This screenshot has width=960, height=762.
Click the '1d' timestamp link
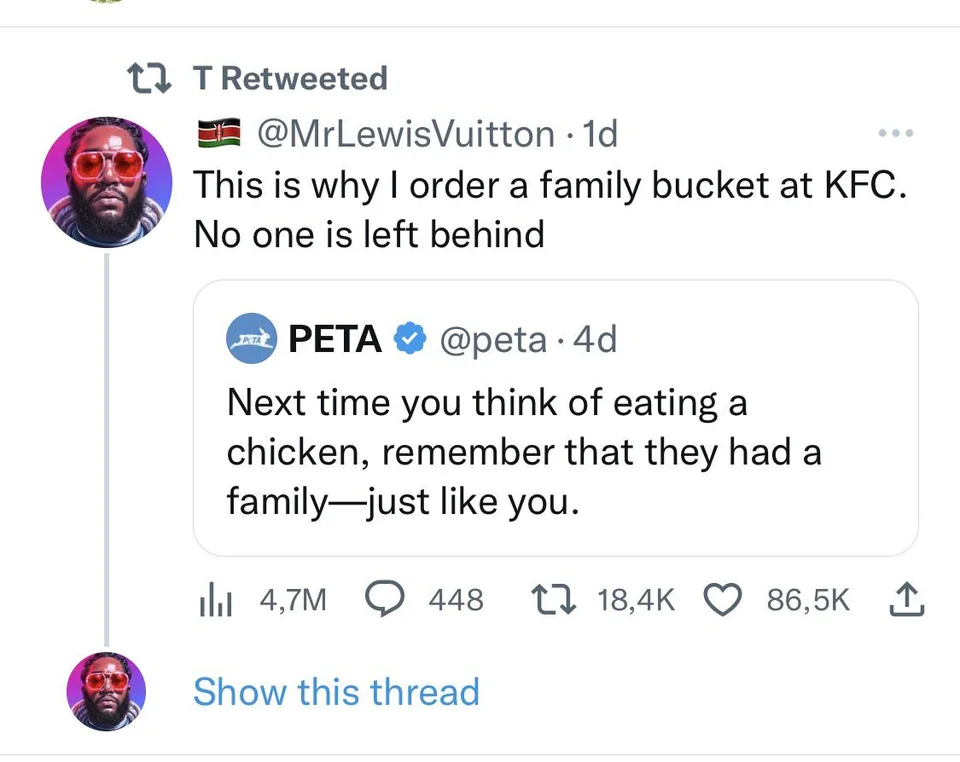coord(598,131)
